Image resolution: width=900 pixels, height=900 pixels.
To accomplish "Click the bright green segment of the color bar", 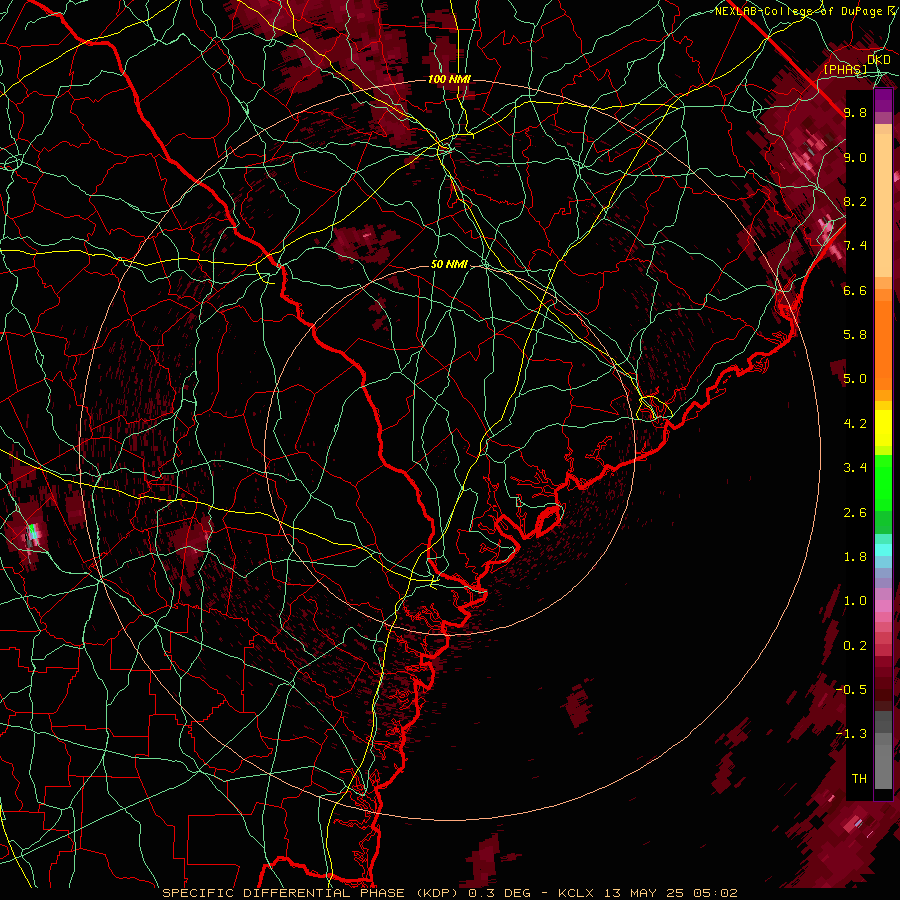I will pos(883,482).
